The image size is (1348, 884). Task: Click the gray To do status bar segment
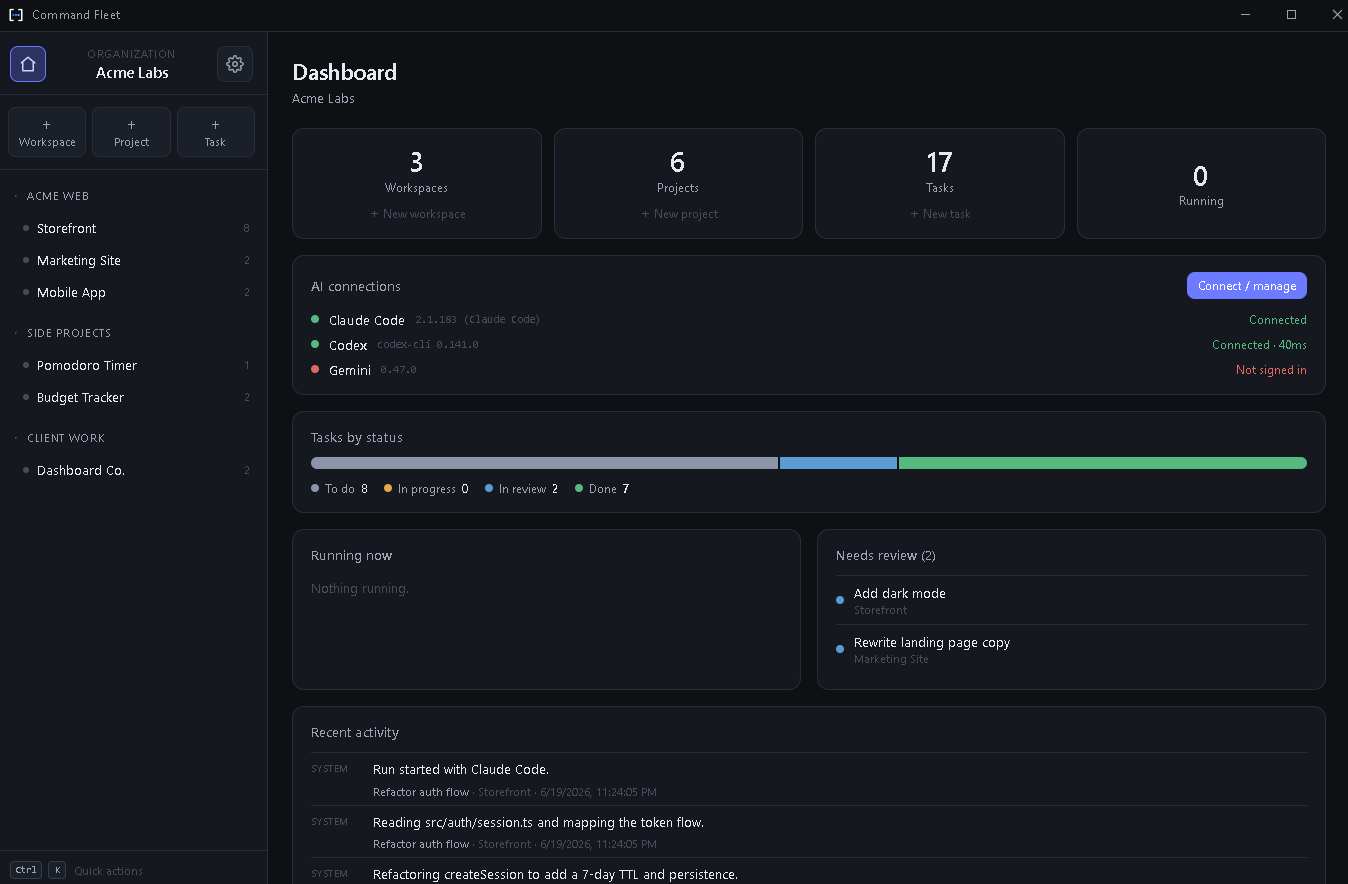click(x=544, y=463)
